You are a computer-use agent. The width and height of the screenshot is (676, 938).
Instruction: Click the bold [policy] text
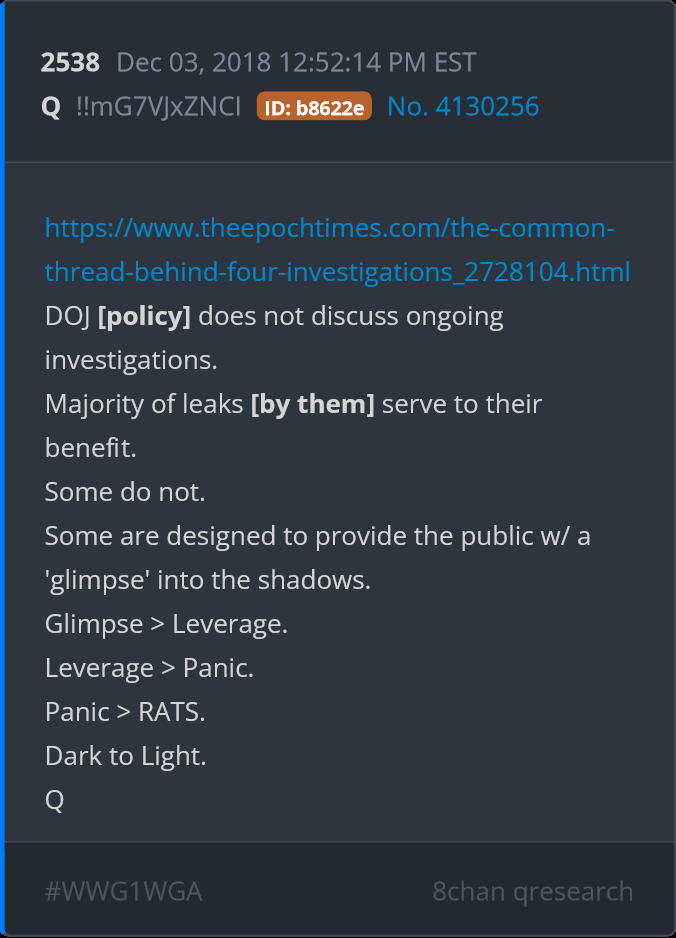(x=144, y=316)
